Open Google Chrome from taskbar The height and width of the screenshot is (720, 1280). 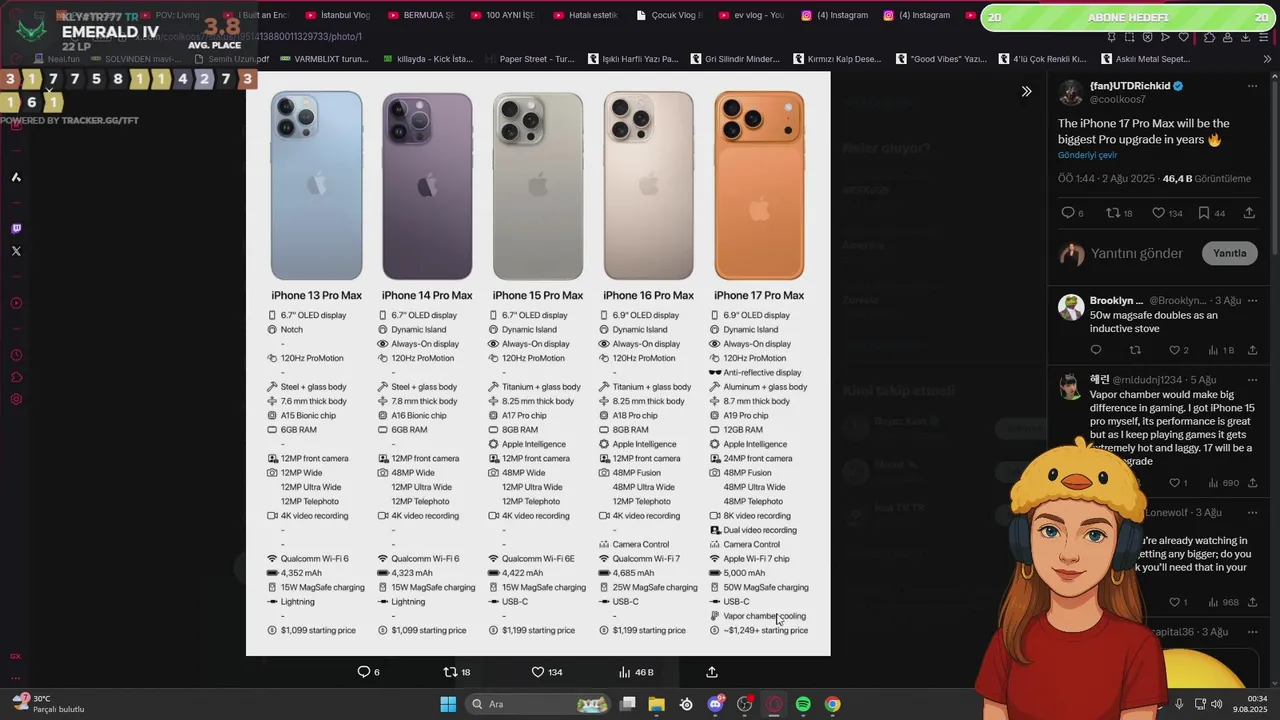point(832,704)
